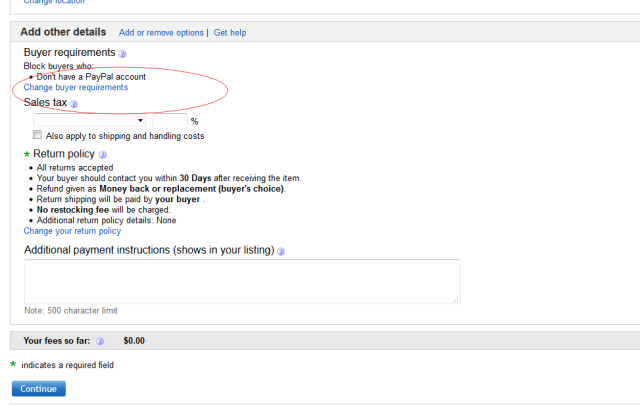The image size is (640, 405).
Task: Follow the Change buyer requirements link
Action: [76, 87]
